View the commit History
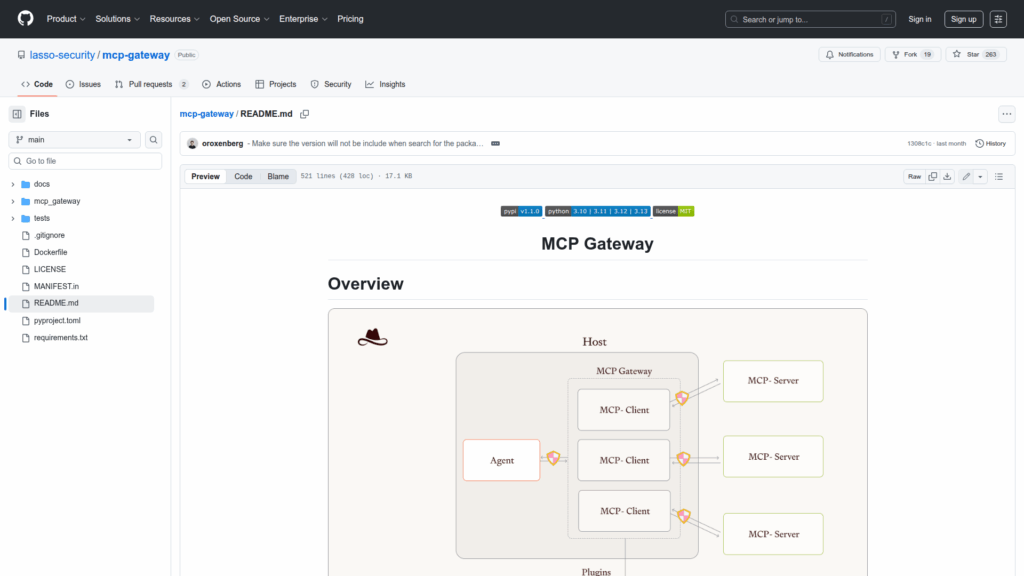The height and width of the screenshot is (576, 1024). 990,143
